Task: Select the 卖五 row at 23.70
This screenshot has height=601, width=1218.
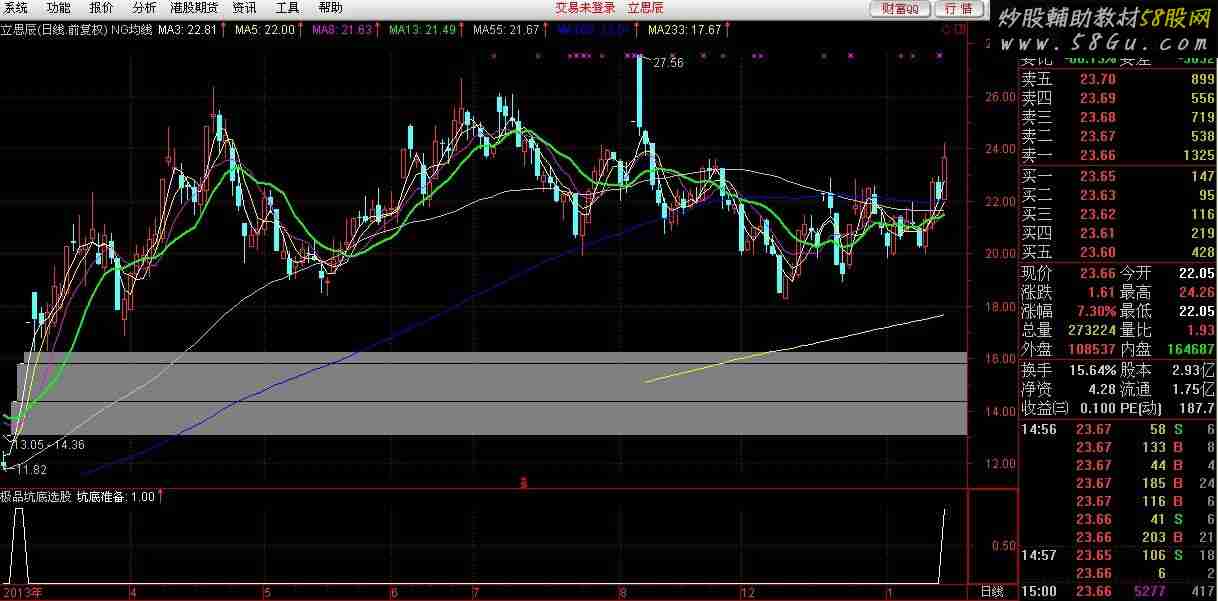Action: coord(1118,79)
